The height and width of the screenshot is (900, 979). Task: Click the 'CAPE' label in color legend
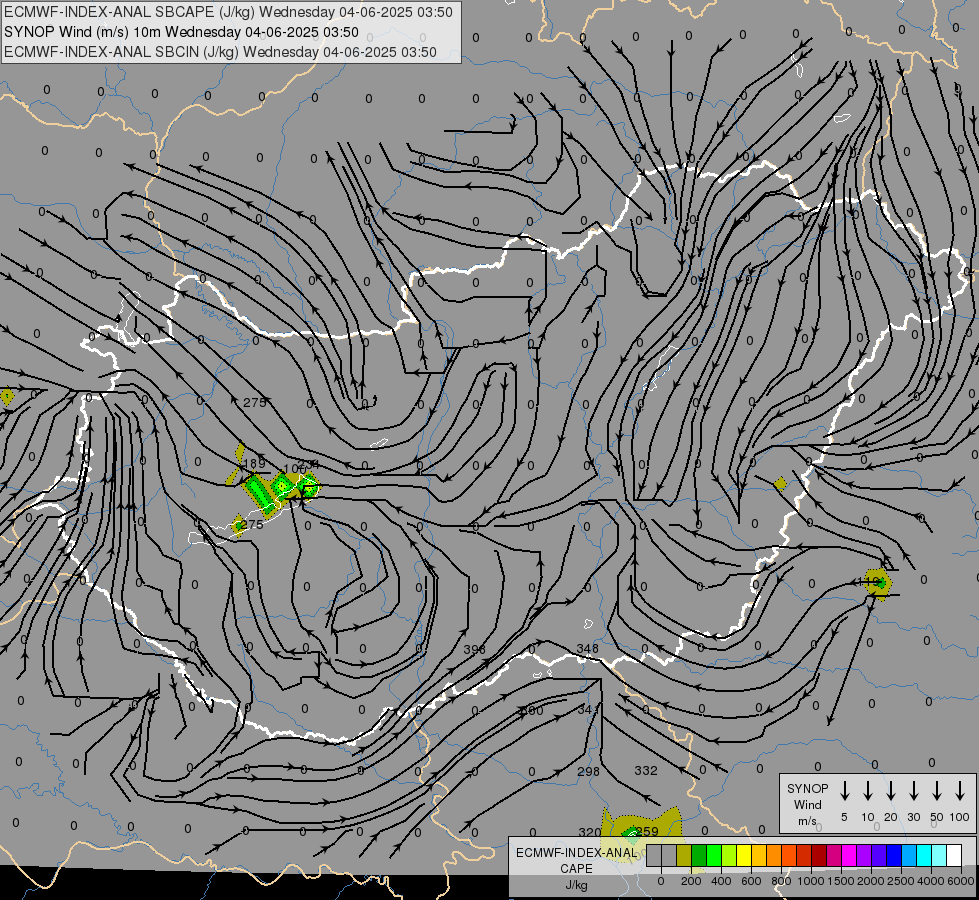coord(576,869)
